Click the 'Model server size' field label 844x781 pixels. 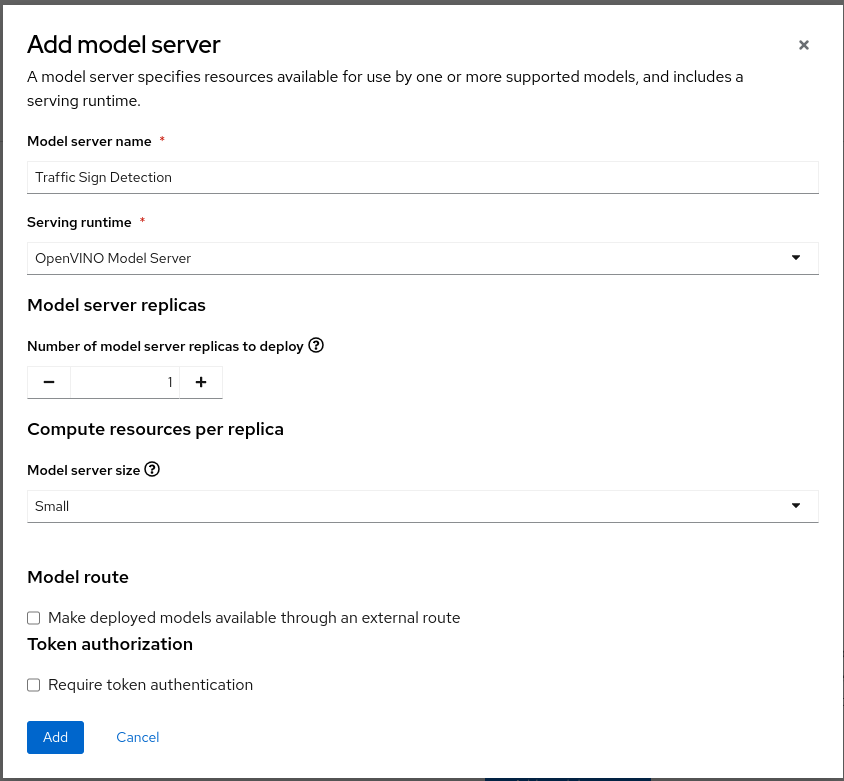pyautogui.click(x=83, y=470)
